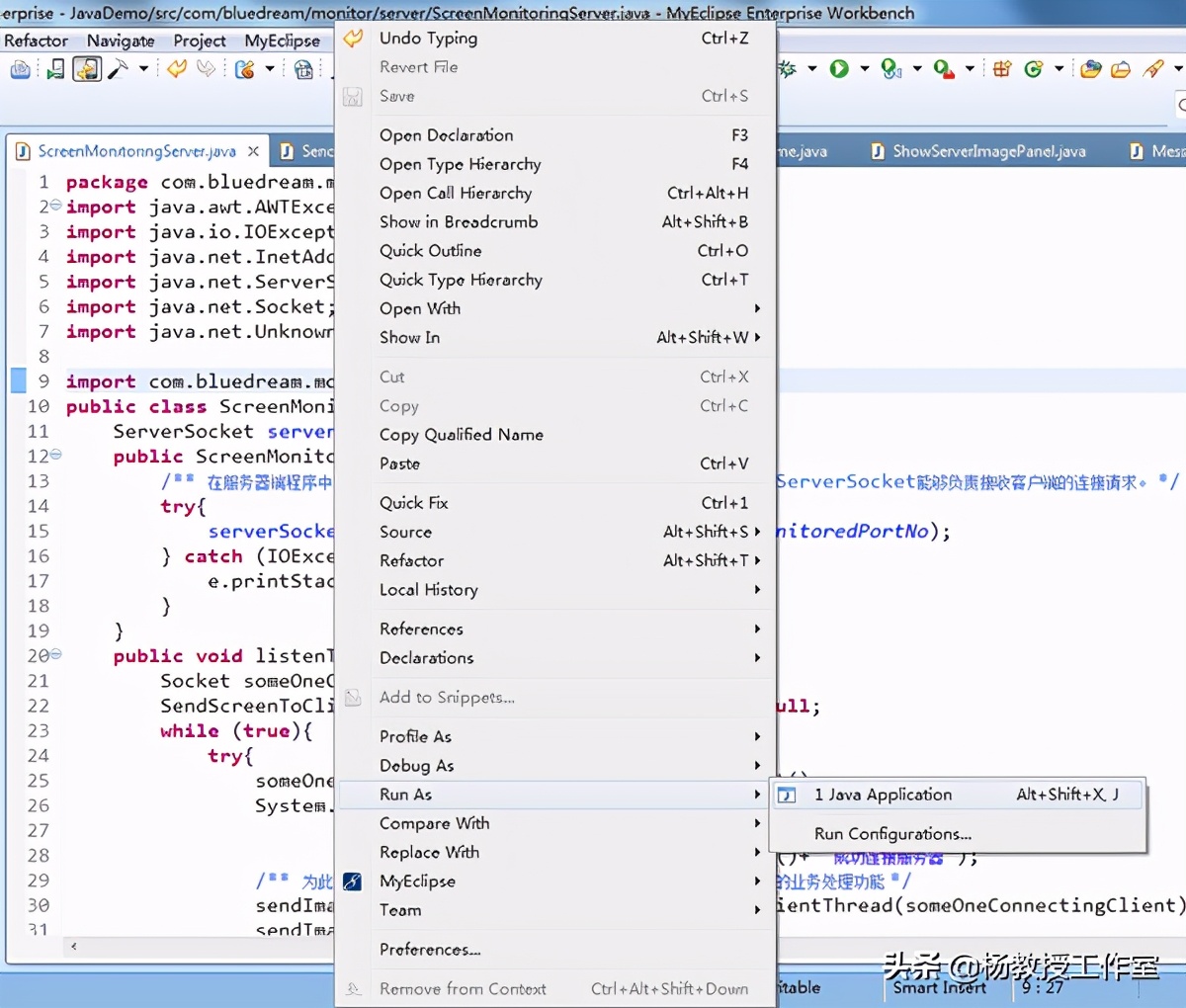The height and width of the screenshot is (1008, 1186).
Task: Click the Run External Tools toolbox icon
Action: tap(943, 68)
